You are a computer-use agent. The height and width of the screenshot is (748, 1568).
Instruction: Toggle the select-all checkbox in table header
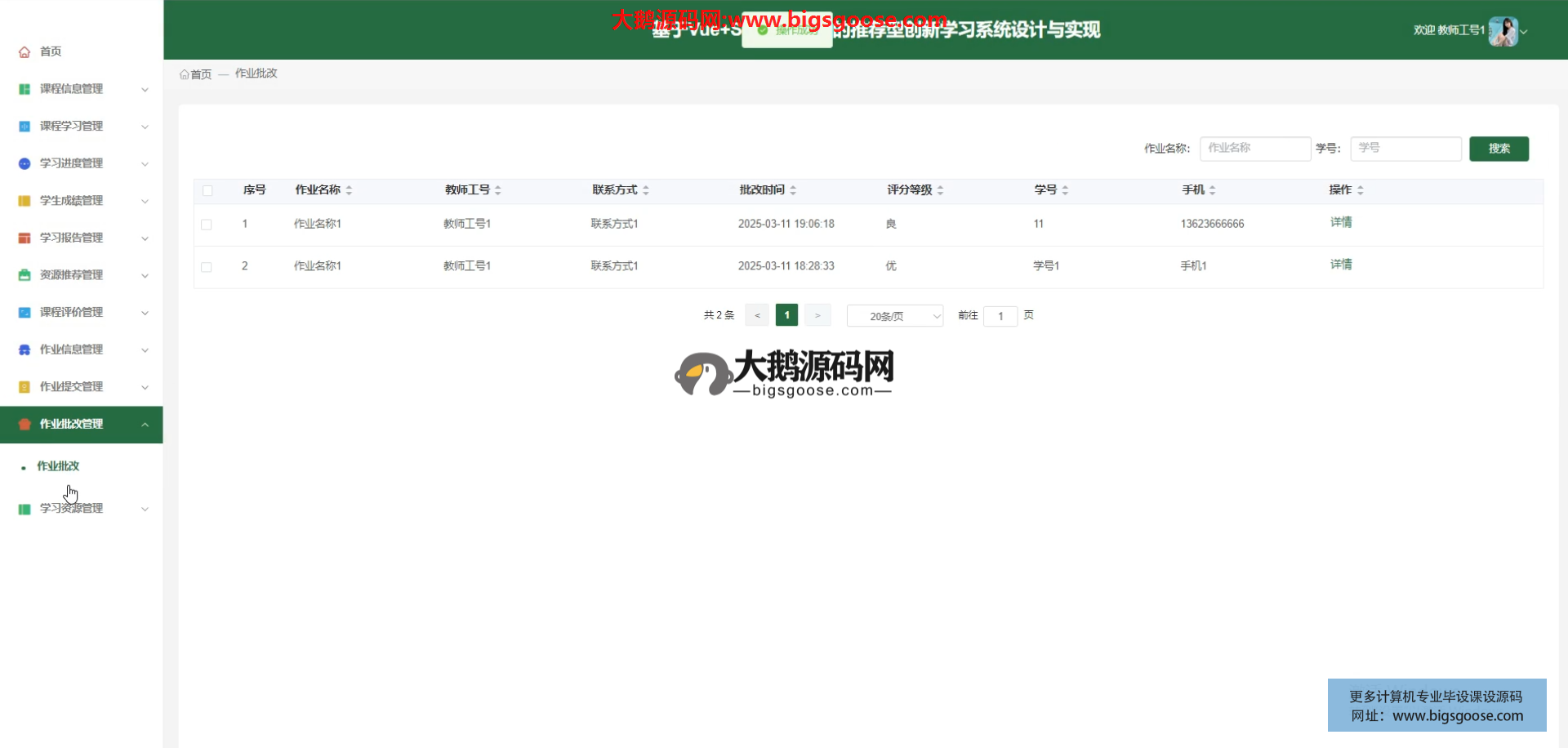click(x=207, y=190)
